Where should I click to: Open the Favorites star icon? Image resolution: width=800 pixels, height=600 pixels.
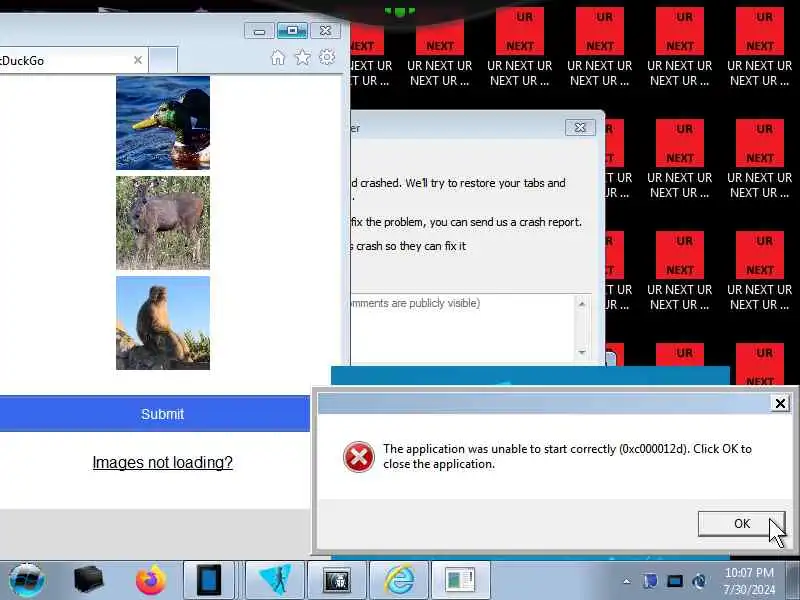pyautogui.click(x=303, y=57)
